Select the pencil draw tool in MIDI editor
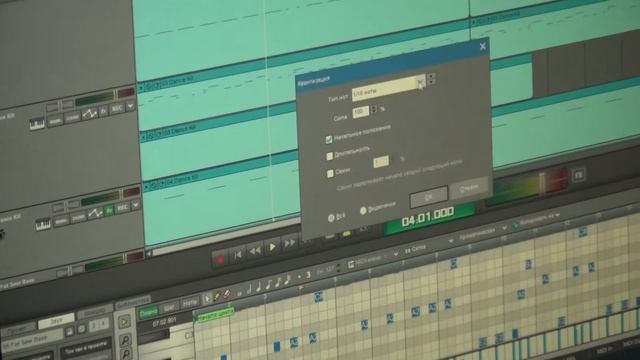 pyautogui.click(x=217, y=296)
